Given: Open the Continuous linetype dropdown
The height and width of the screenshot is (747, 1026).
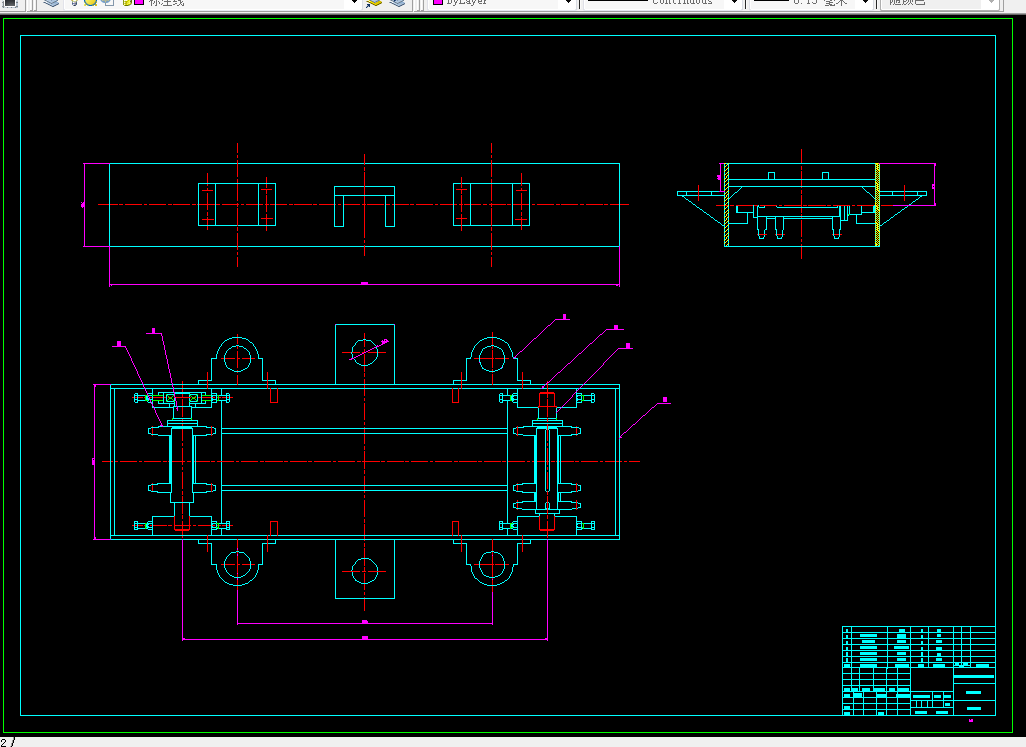Looking at the screenshot, I should click(x=734, y=3).
